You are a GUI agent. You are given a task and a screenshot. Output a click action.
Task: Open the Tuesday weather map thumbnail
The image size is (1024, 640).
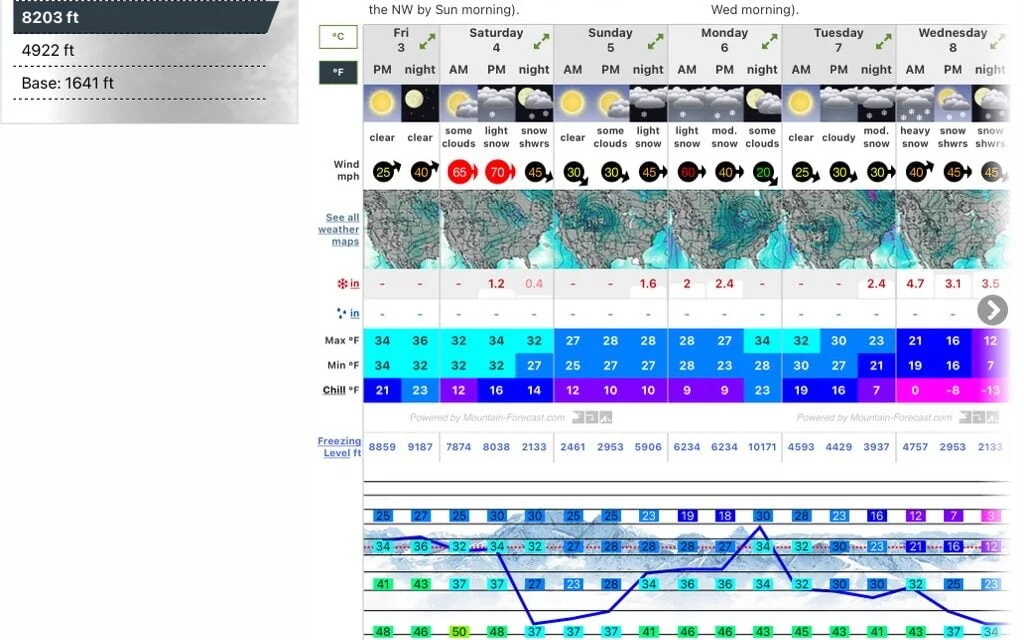(x=839, y=229)
